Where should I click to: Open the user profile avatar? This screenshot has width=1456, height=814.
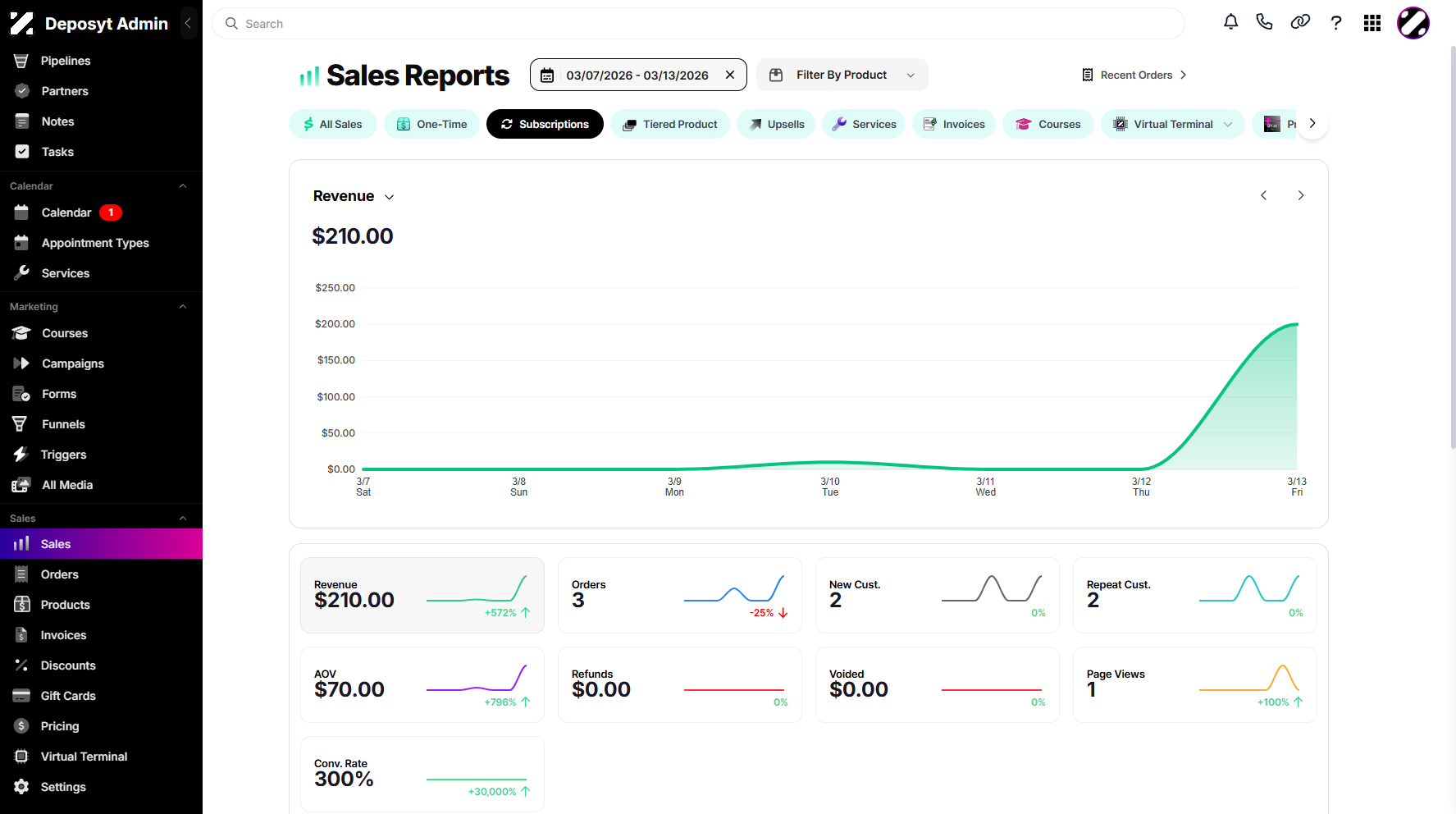[x=1413, y=23]
